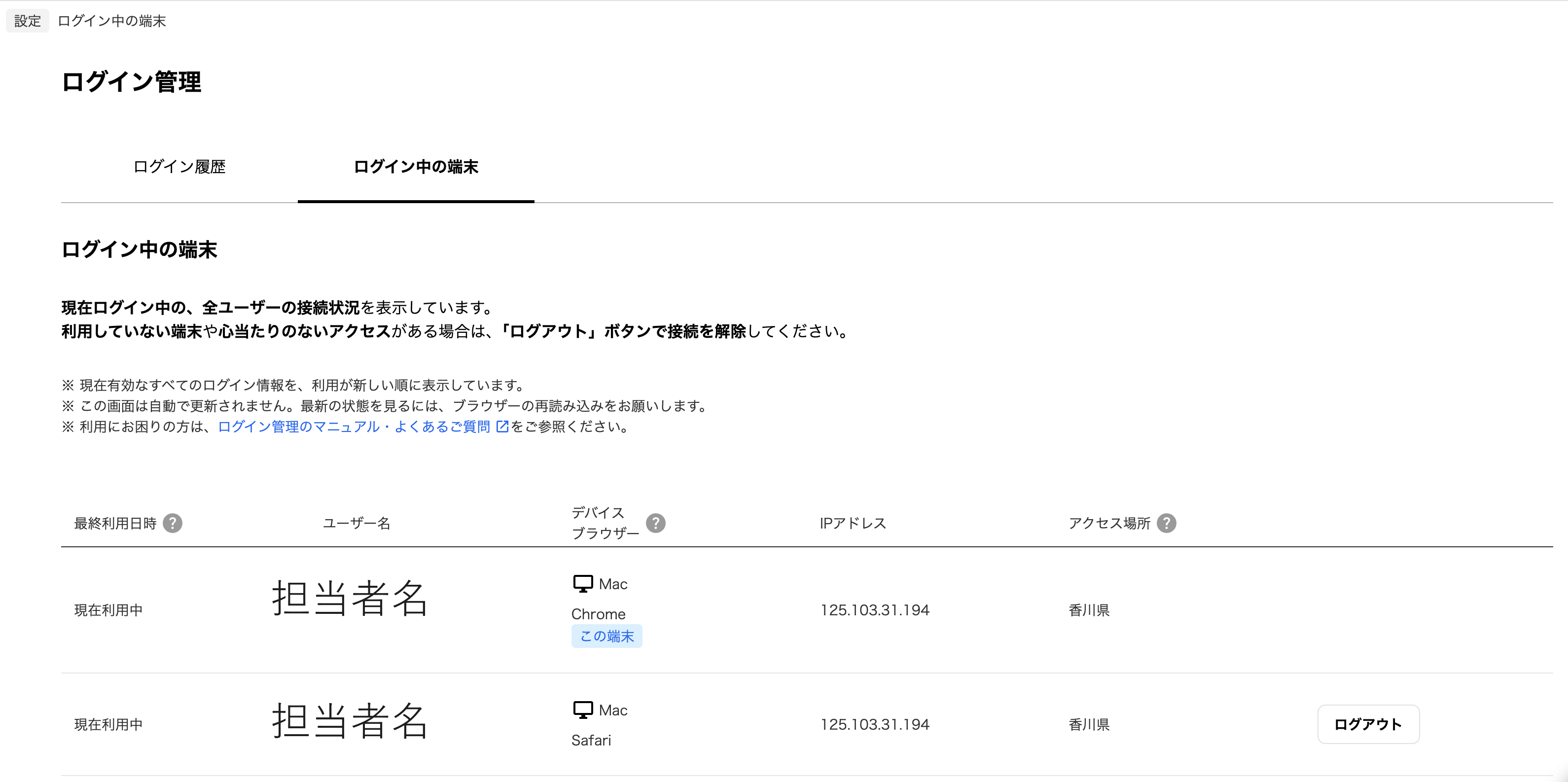Open help tooltip beside 最終利用日時 header
The height and width of the screenshot is (782, 1568).
pos(173,523)
